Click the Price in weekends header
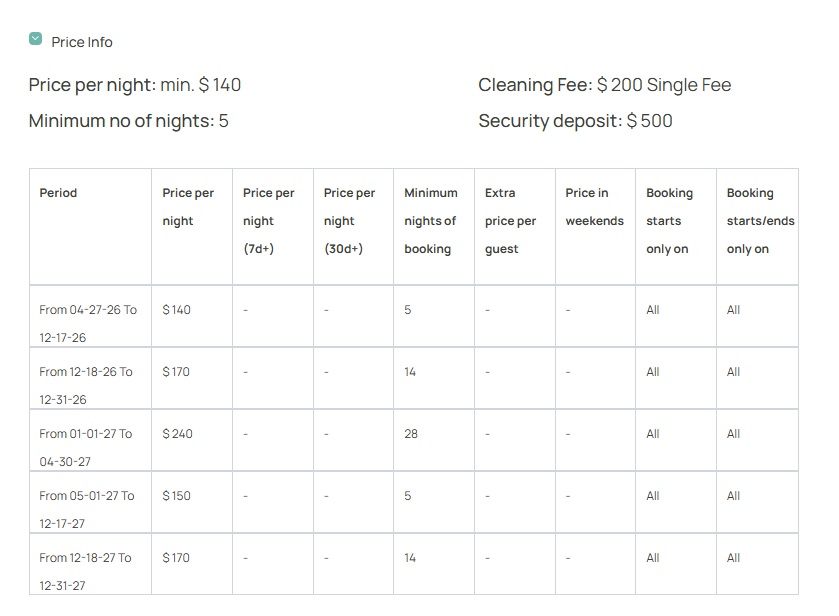This screenshot has width=839, height=616. click(596, 227)
